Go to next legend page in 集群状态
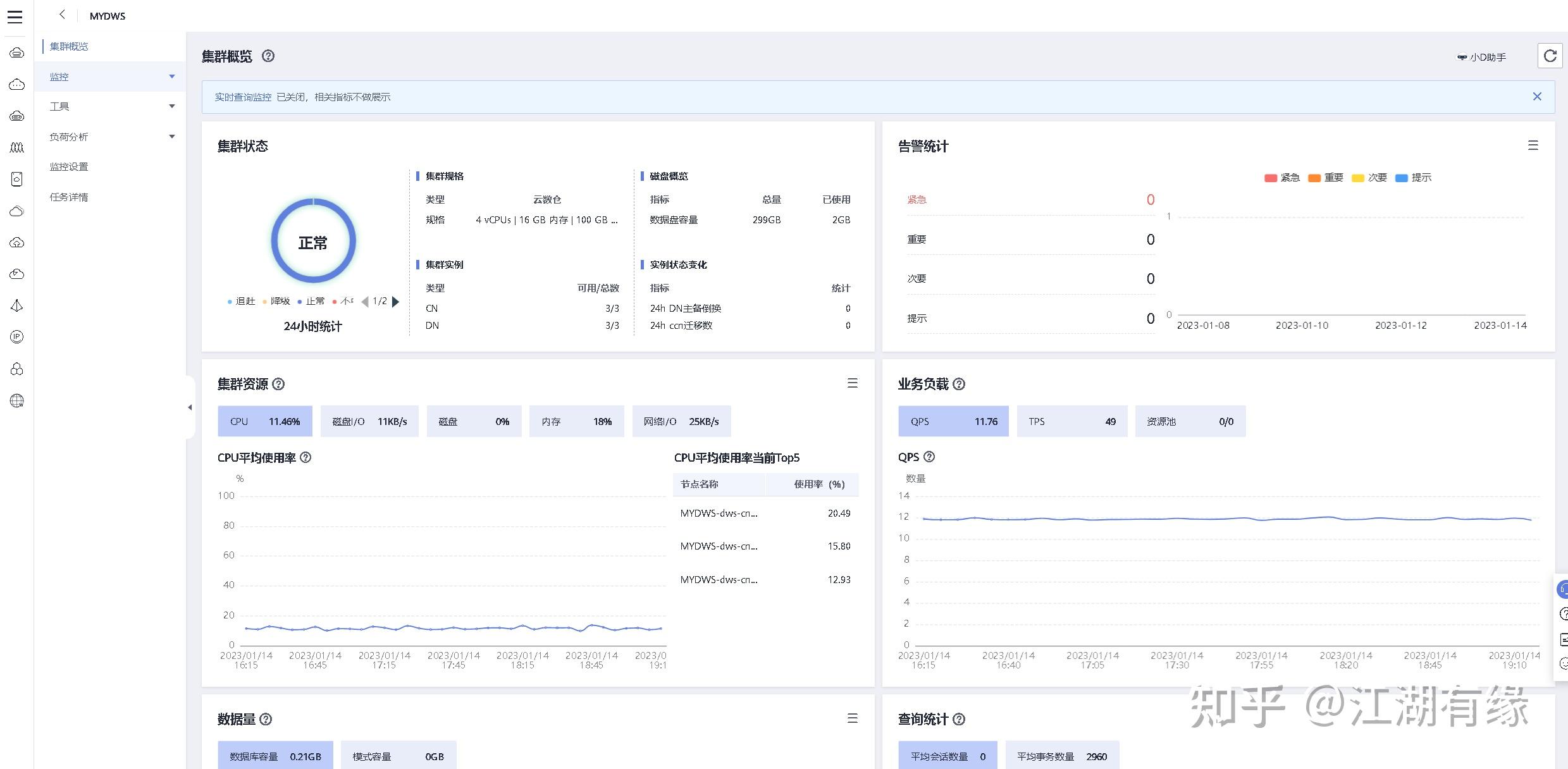The image size is (1568, 769). coord(396,302)
